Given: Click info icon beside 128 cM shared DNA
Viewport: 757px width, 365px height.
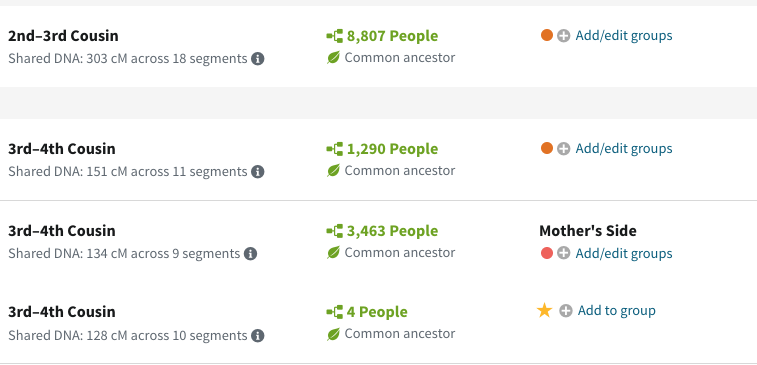Looking at the screenshot, I should [258, 336].
